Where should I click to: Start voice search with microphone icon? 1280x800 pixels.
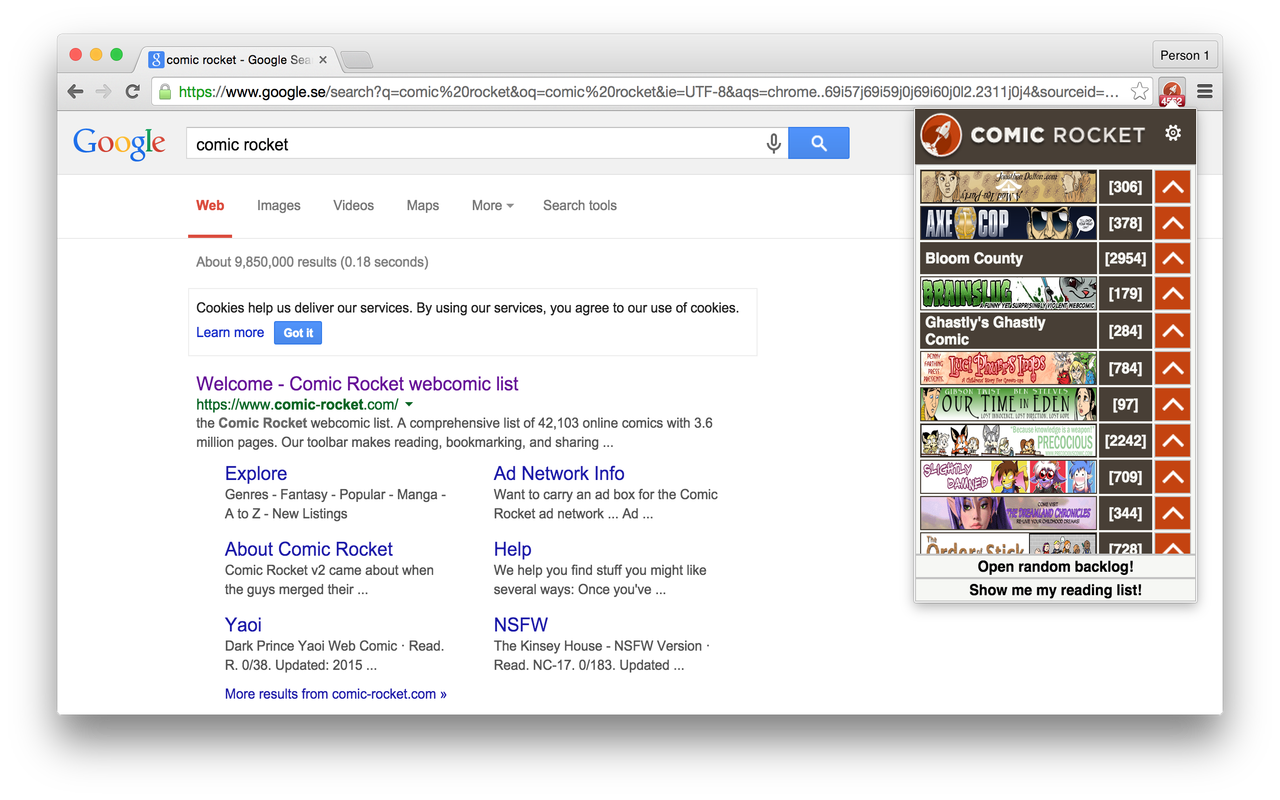point(773,144)
